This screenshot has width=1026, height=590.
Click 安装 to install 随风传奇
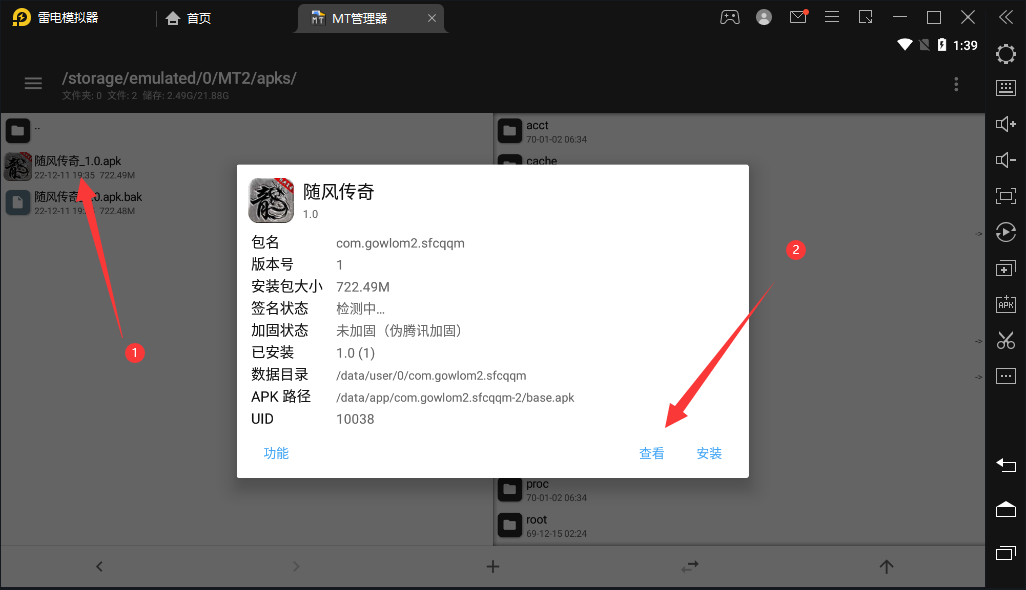tap(709, 453)
